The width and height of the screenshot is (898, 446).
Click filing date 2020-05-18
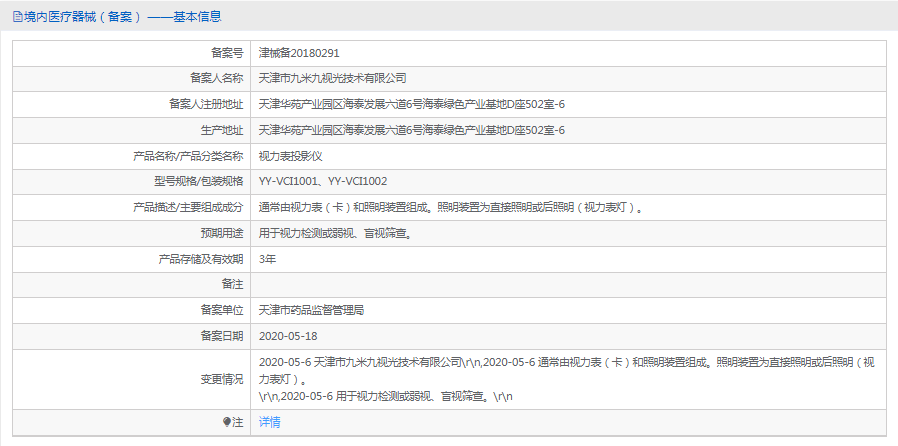[x=288, y=336]
